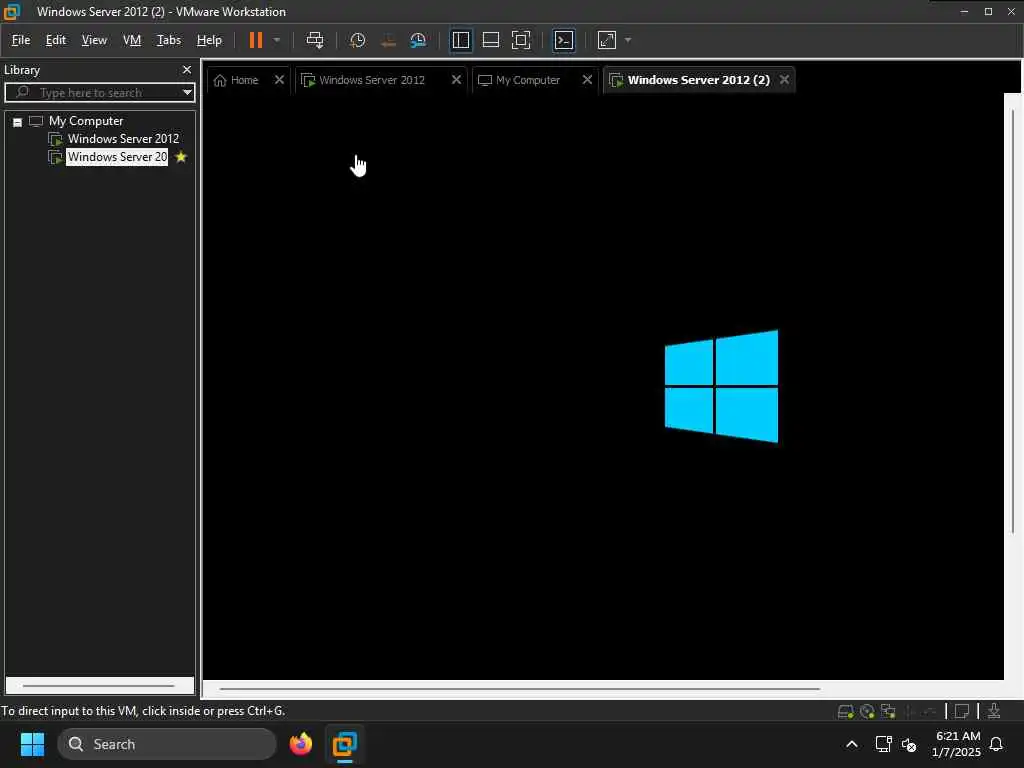The image size is (1024, 768).
Task: Toggle the favorite star on the selected VM
Action: pos(181,157)
